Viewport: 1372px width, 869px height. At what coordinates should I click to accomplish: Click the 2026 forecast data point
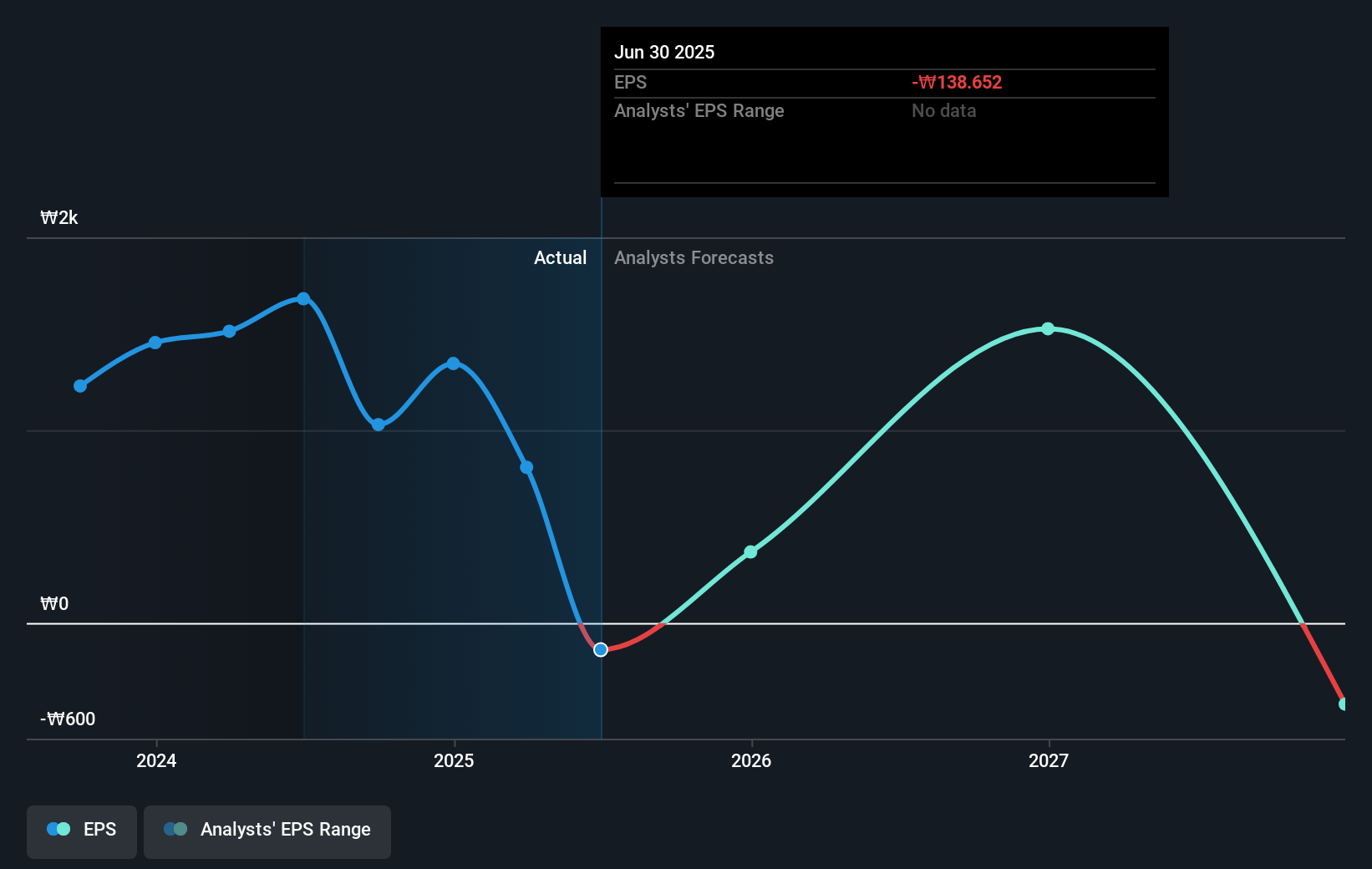pyautogui.click(x=750, y=551)
